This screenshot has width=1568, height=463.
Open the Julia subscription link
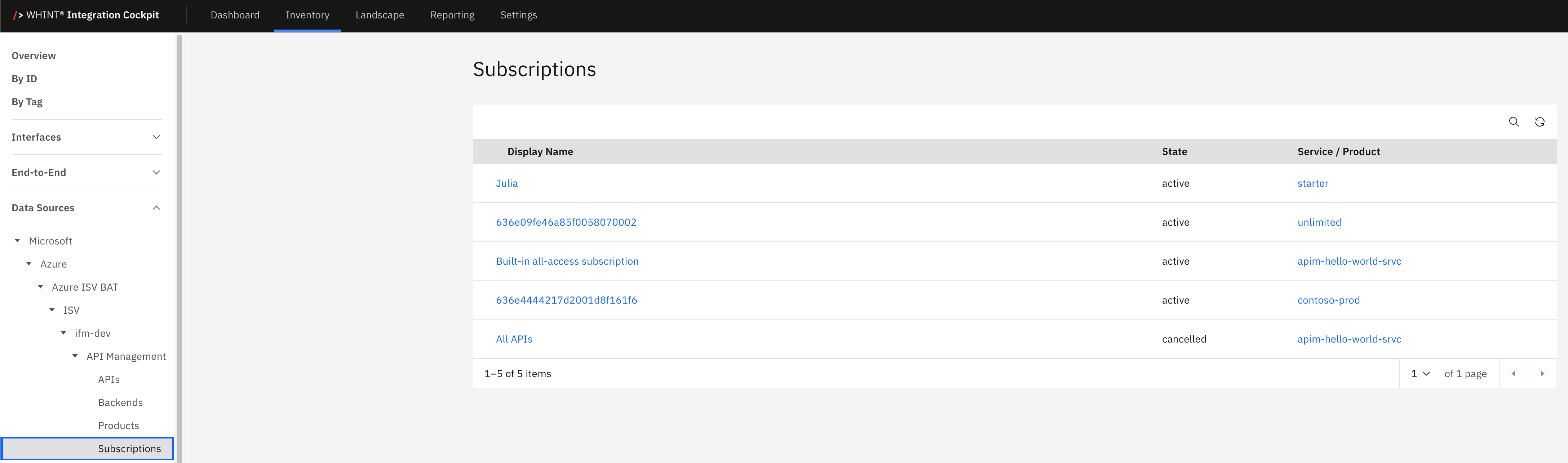click(x=506, y=184)
